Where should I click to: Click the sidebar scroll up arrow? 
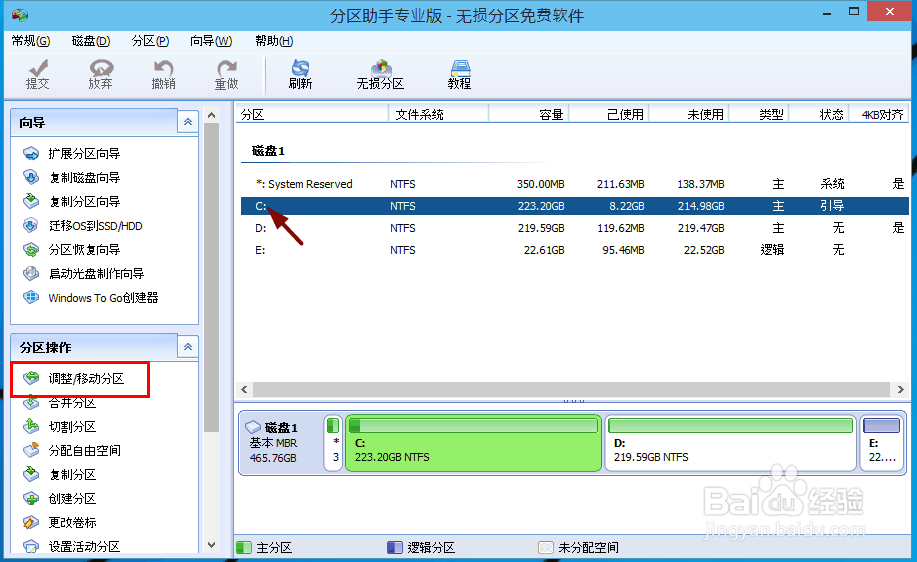[x=212, y=115]
